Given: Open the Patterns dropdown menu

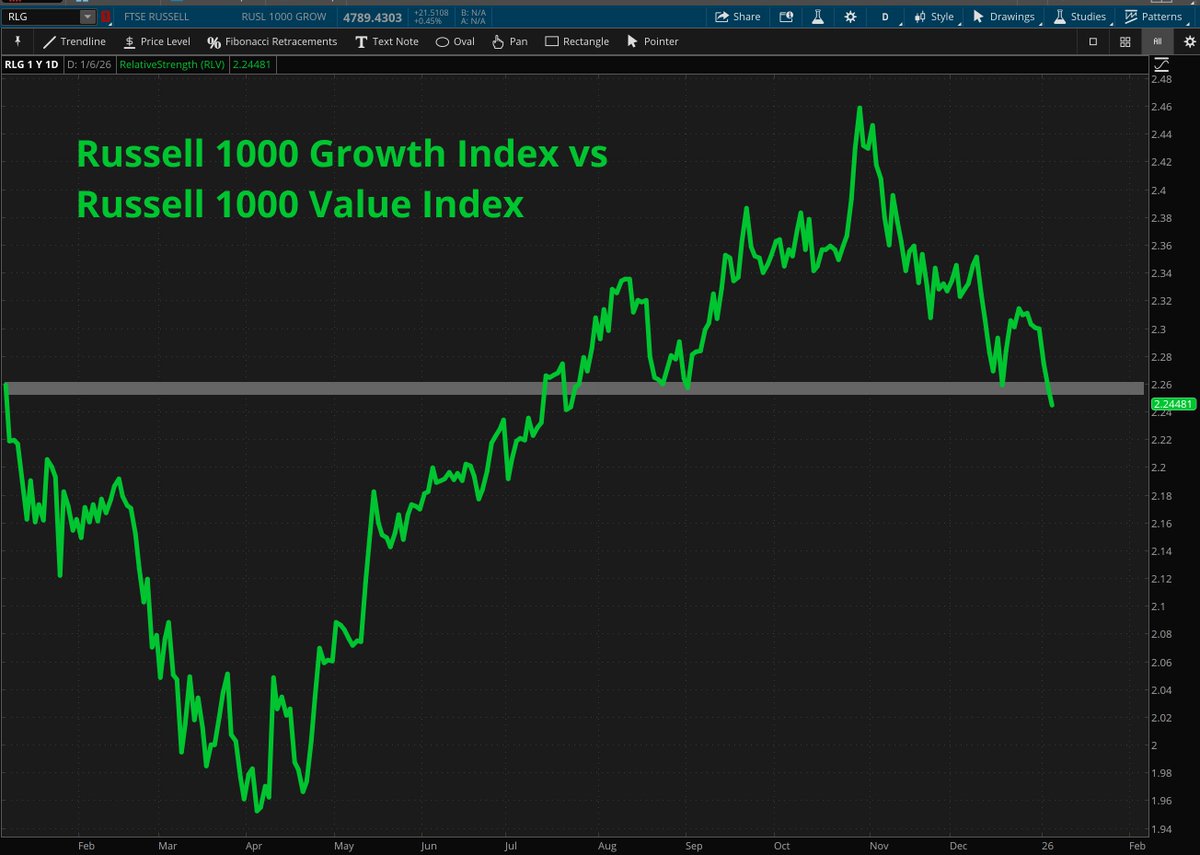Looking at the screenshot, I should [1158, 16].
